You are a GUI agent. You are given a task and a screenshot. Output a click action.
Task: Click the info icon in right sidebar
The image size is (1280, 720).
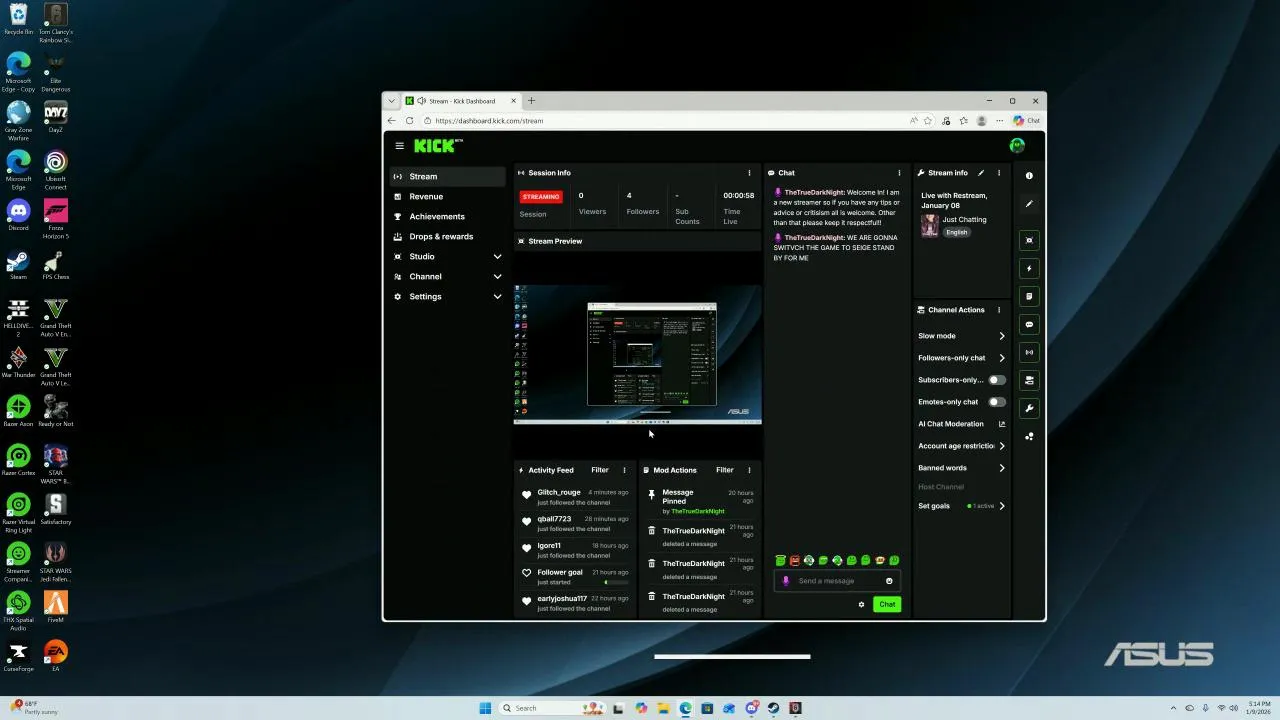coord(1029,176)
